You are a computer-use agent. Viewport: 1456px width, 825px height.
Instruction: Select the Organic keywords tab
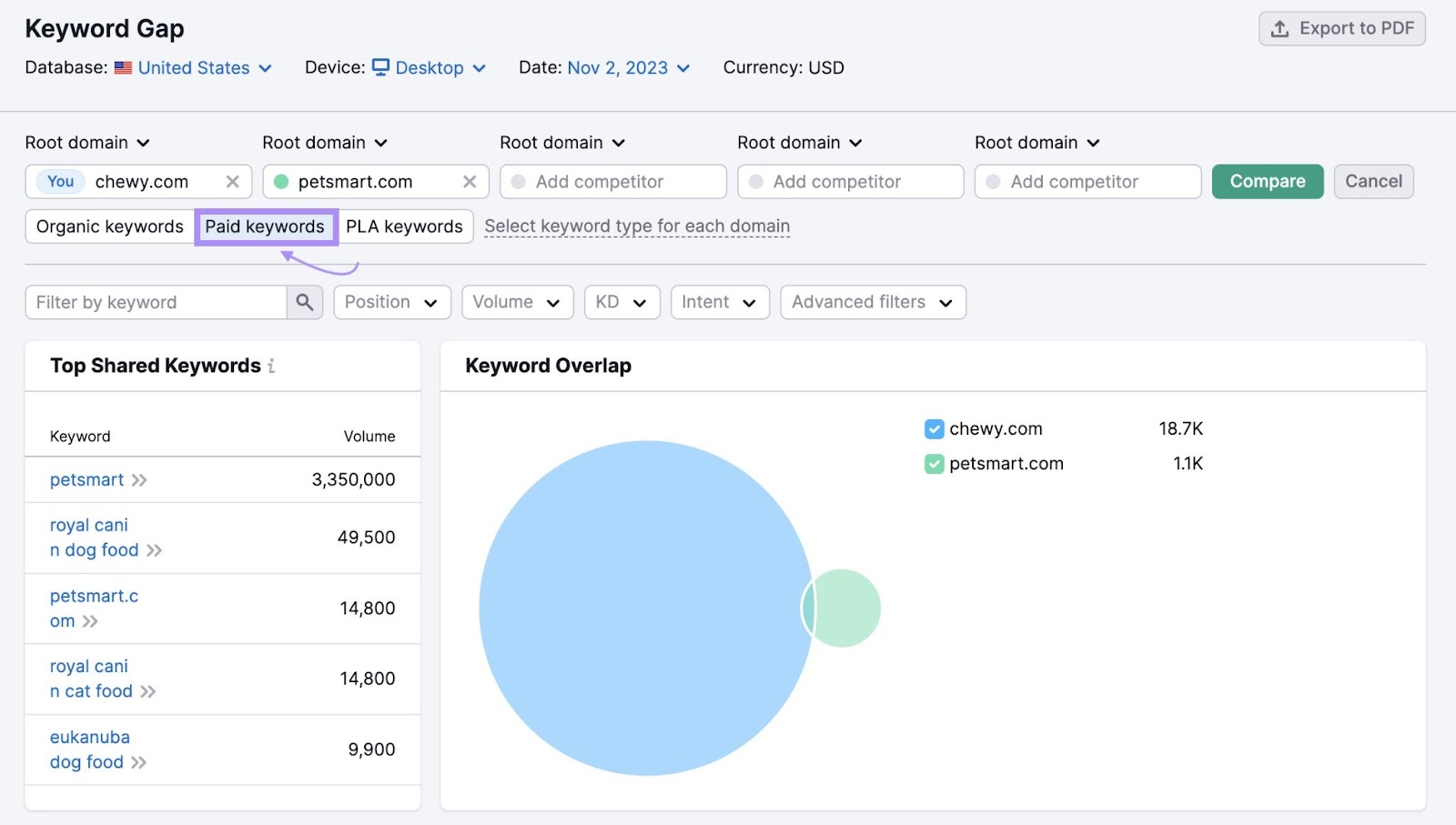point(110,226)
